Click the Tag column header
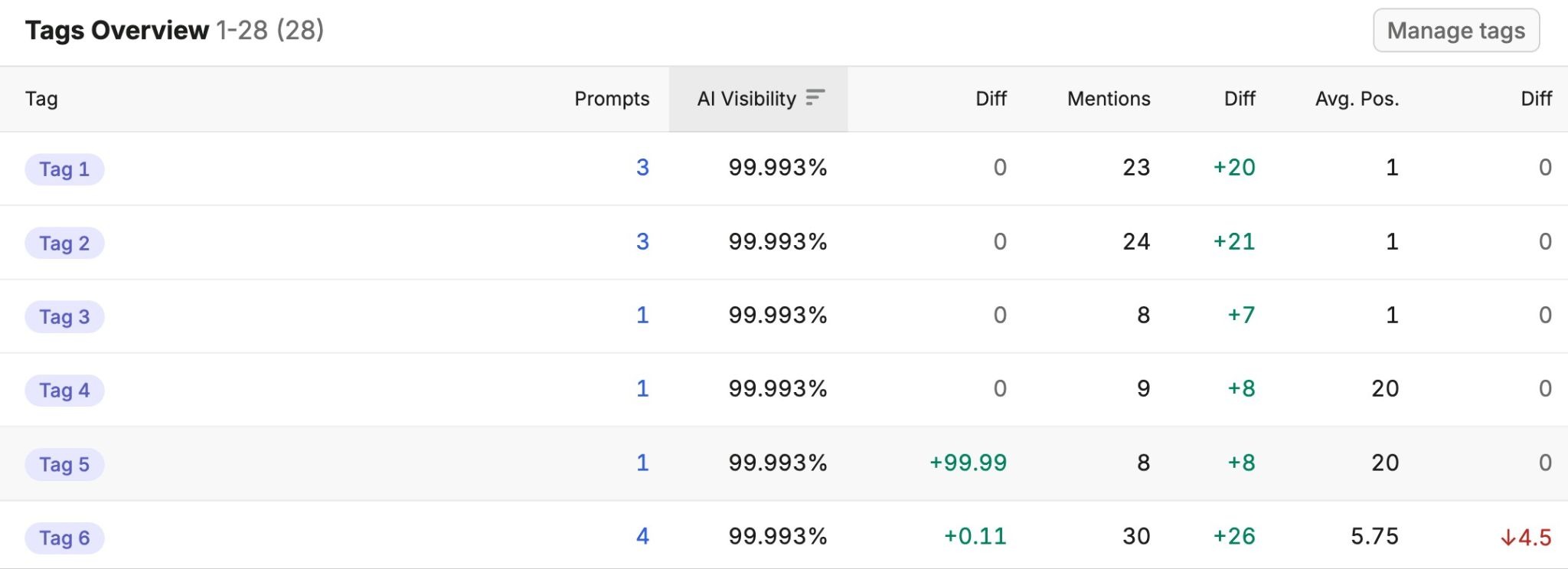Screen dimensions: 1568x569 (41, 99)
